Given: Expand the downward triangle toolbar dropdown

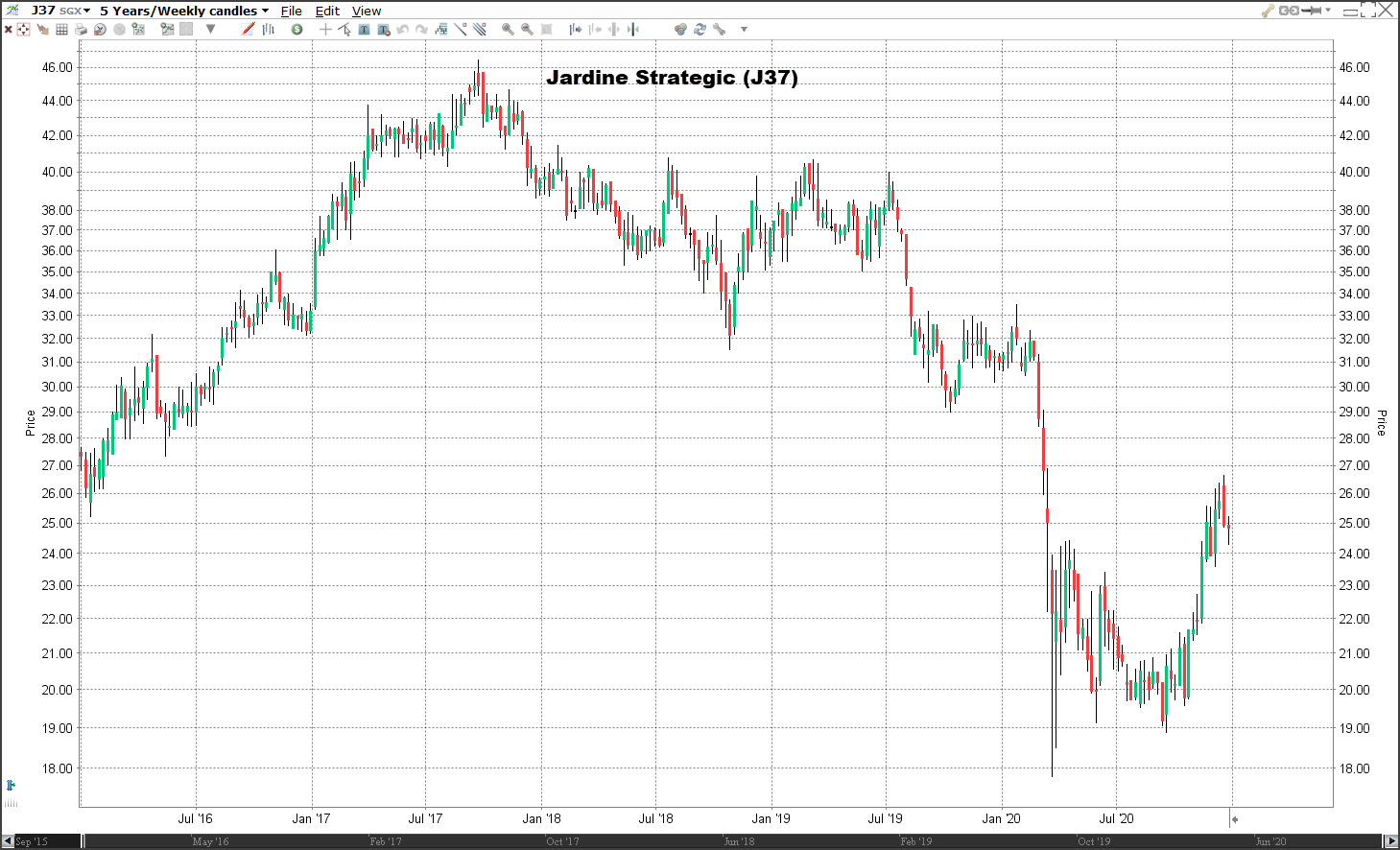Looking at the screenshot, I should tap(210, 29).
